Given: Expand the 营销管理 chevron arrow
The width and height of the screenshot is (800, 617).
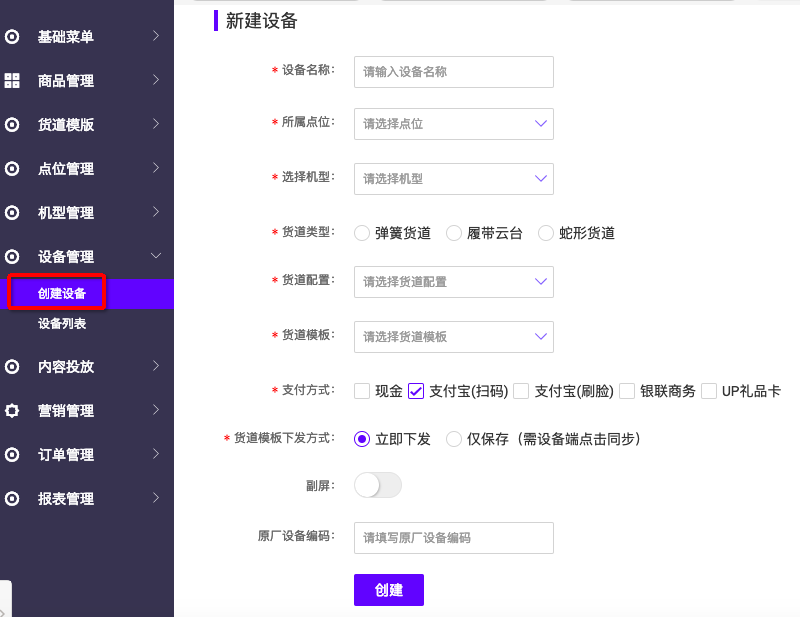Looking at the screenshot, I should click(x=156, y=409).
